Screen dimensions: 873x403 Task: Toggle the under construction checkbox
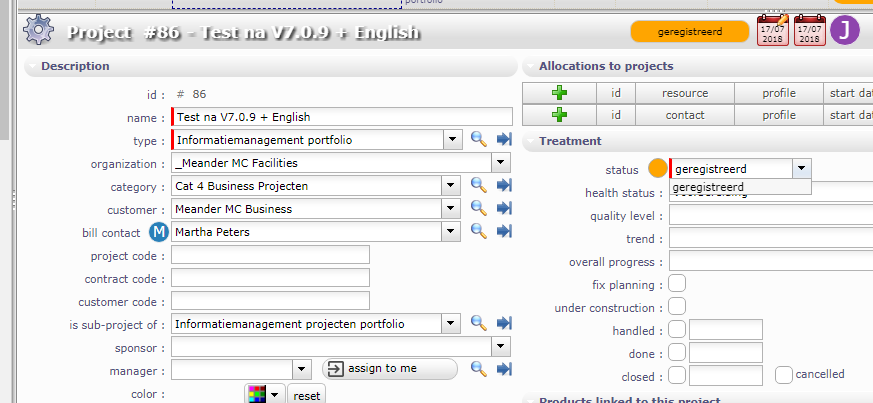pyautogui.click(x=677, y=307)
